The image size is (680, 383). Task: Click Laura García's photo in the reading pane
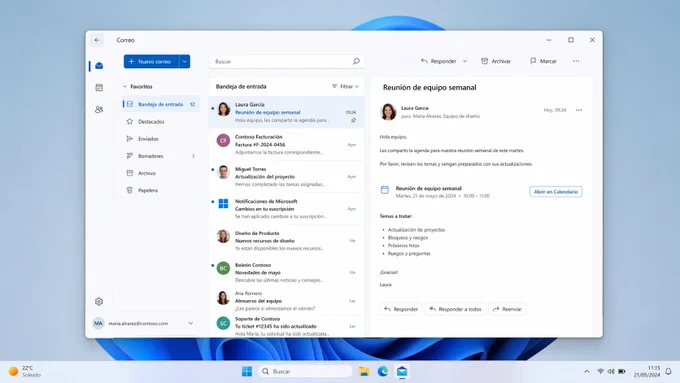[388, 112]
